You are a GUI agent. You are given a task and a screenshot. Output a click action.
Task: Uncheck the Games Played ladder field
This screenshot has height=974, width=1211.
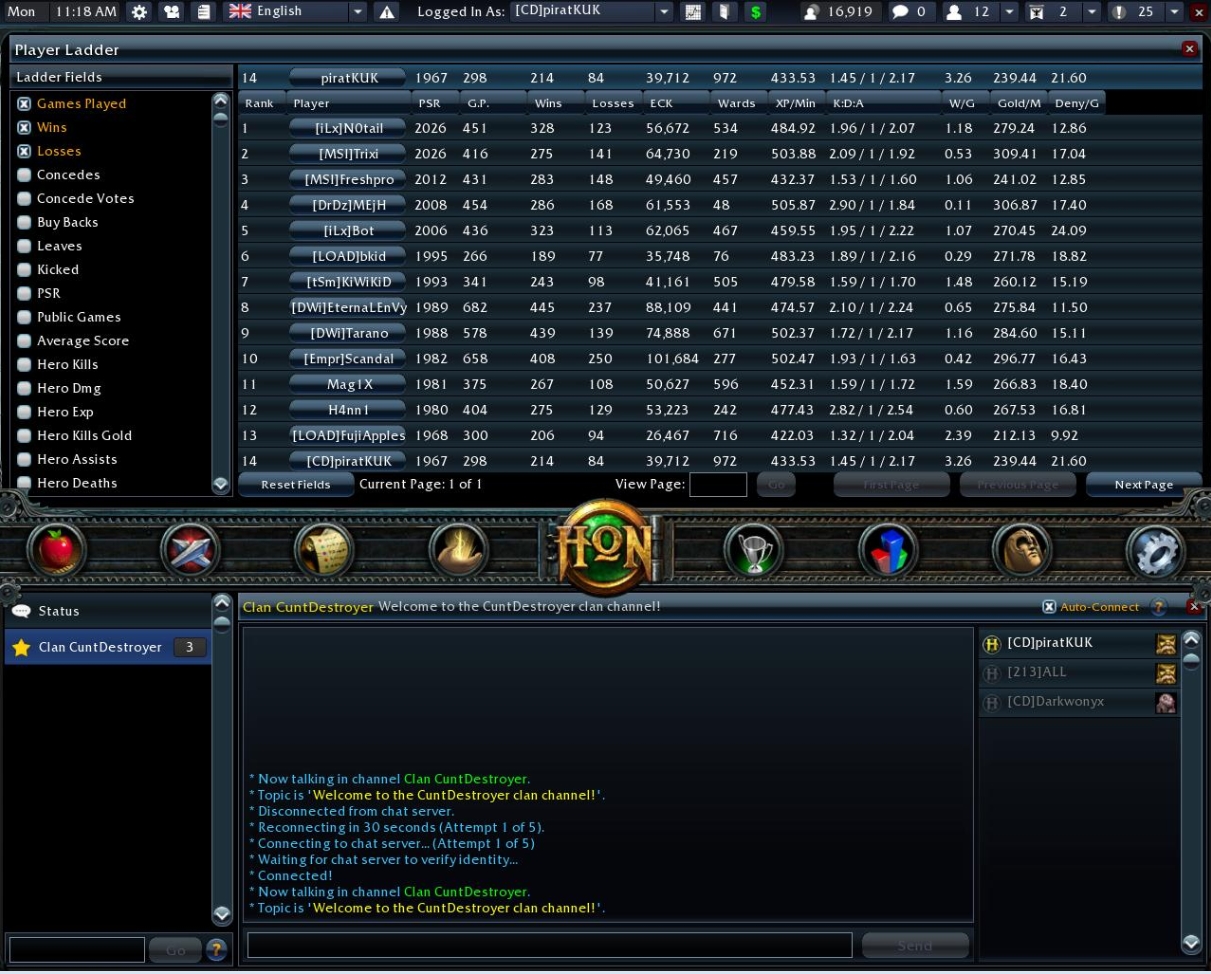pos(24,104)
